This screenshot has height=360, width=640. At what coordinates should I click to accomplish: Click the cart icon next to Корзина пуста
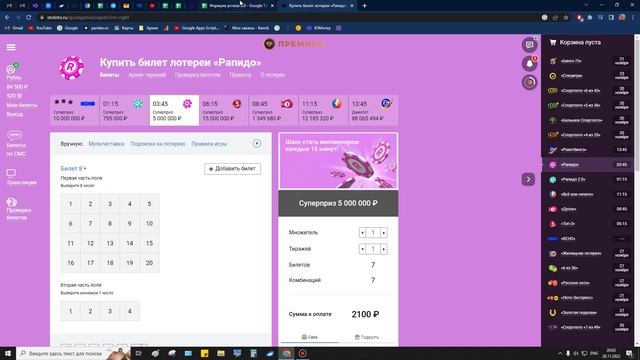click(553, 42)
